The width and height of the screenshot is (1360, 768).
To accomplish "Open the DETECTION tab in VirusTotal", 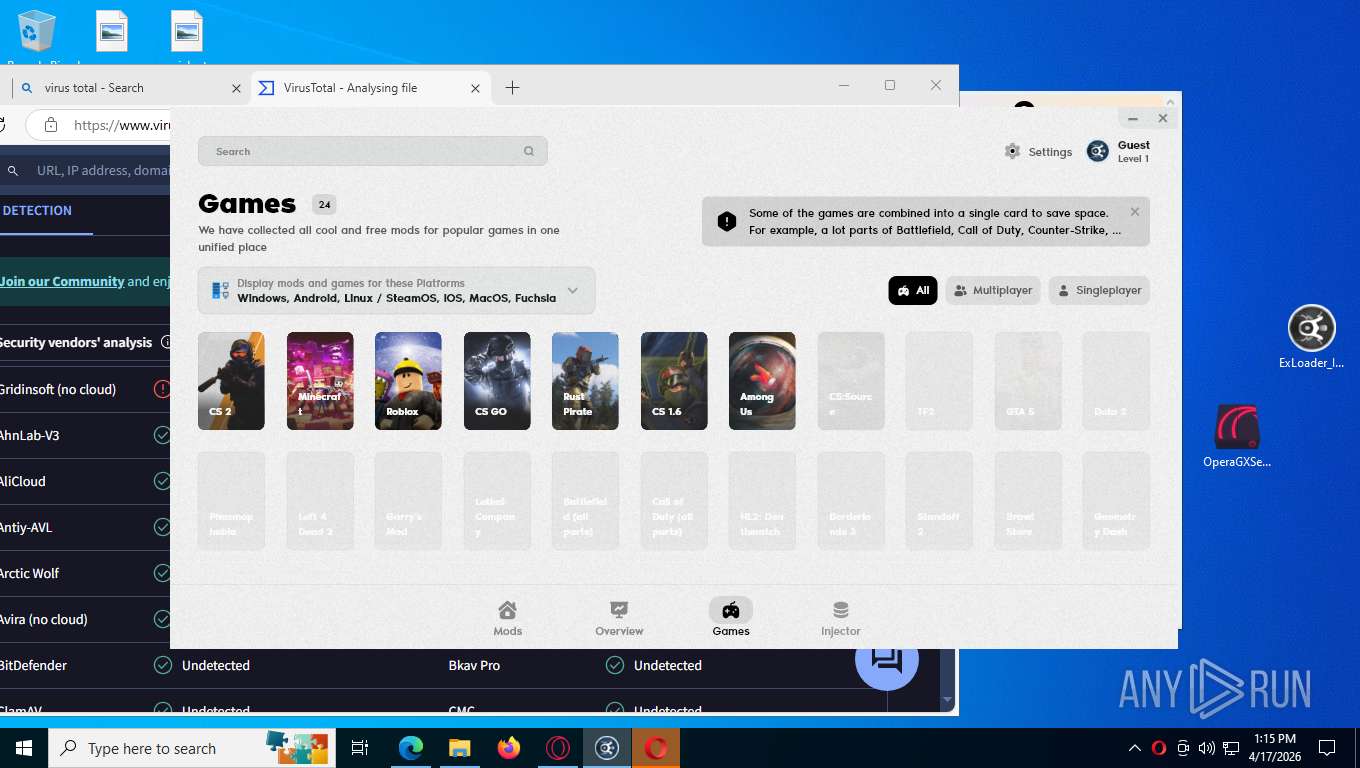I will pyautogui.click(x=37, y=211).
